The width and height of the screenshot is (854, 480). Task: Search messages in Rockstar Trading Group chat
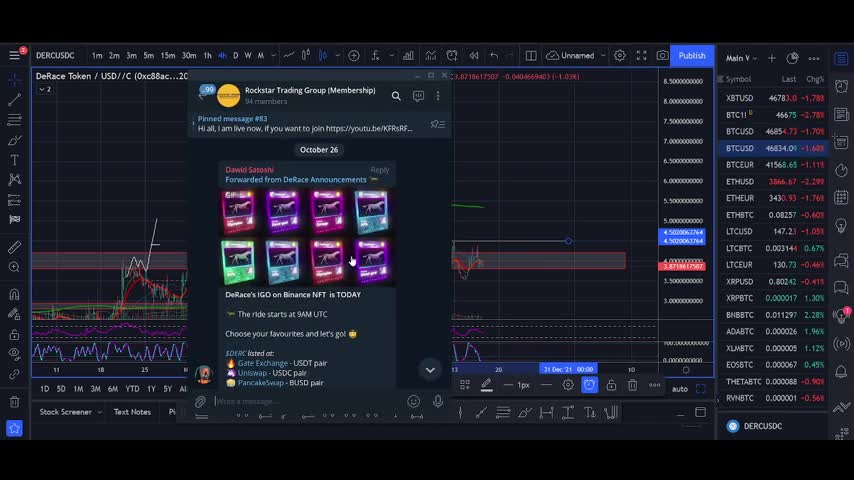click(396, 96)
